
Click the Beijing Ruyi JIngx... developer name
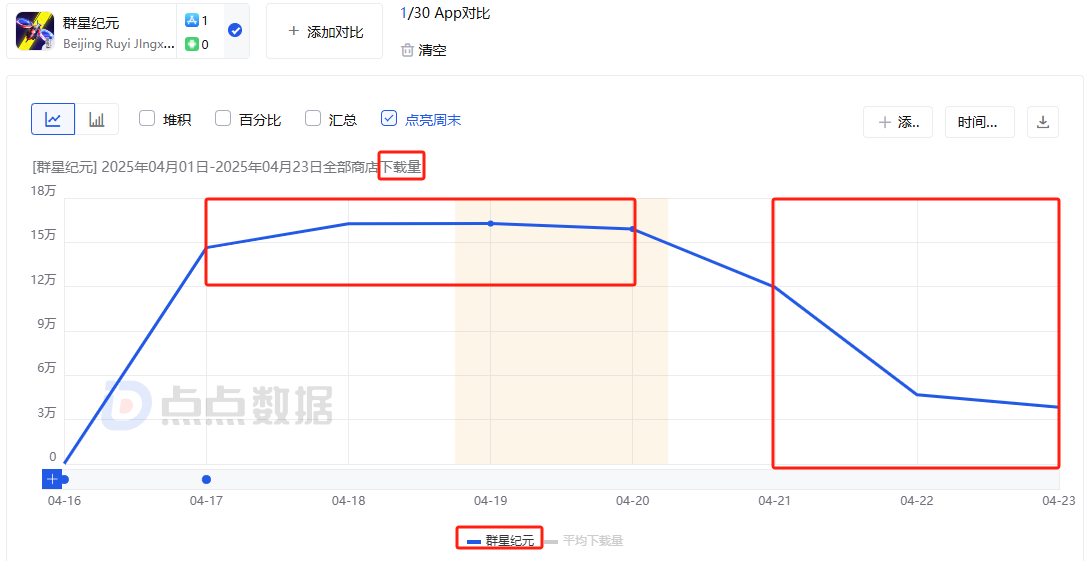click(119, 44)
